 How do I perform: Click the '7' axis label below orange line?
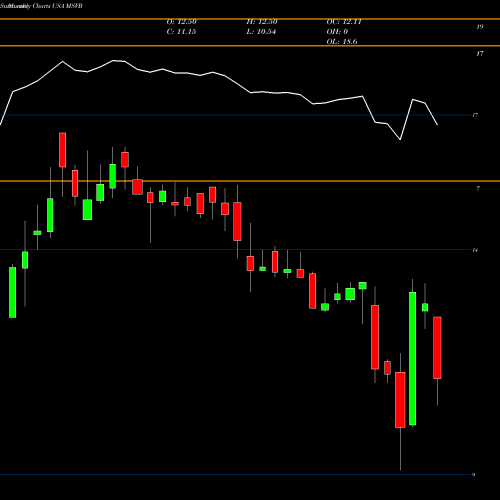pyautogui.click(x=478, y=189)
